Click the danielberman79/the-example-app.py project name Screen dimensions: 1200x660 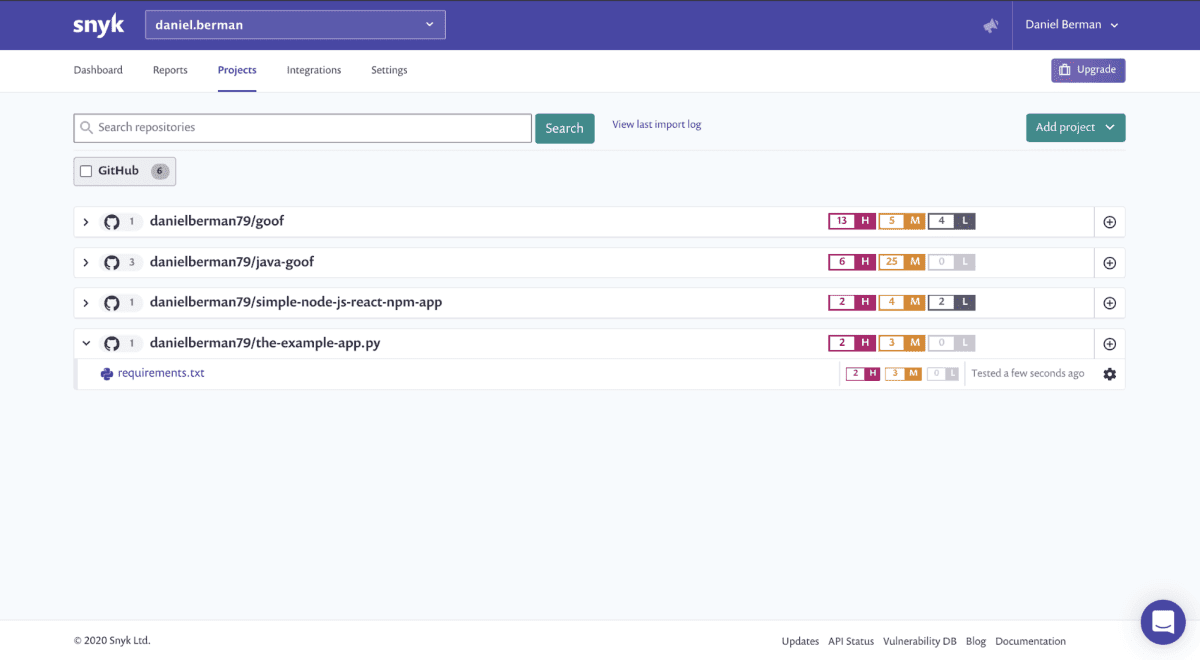click(265, 343)
